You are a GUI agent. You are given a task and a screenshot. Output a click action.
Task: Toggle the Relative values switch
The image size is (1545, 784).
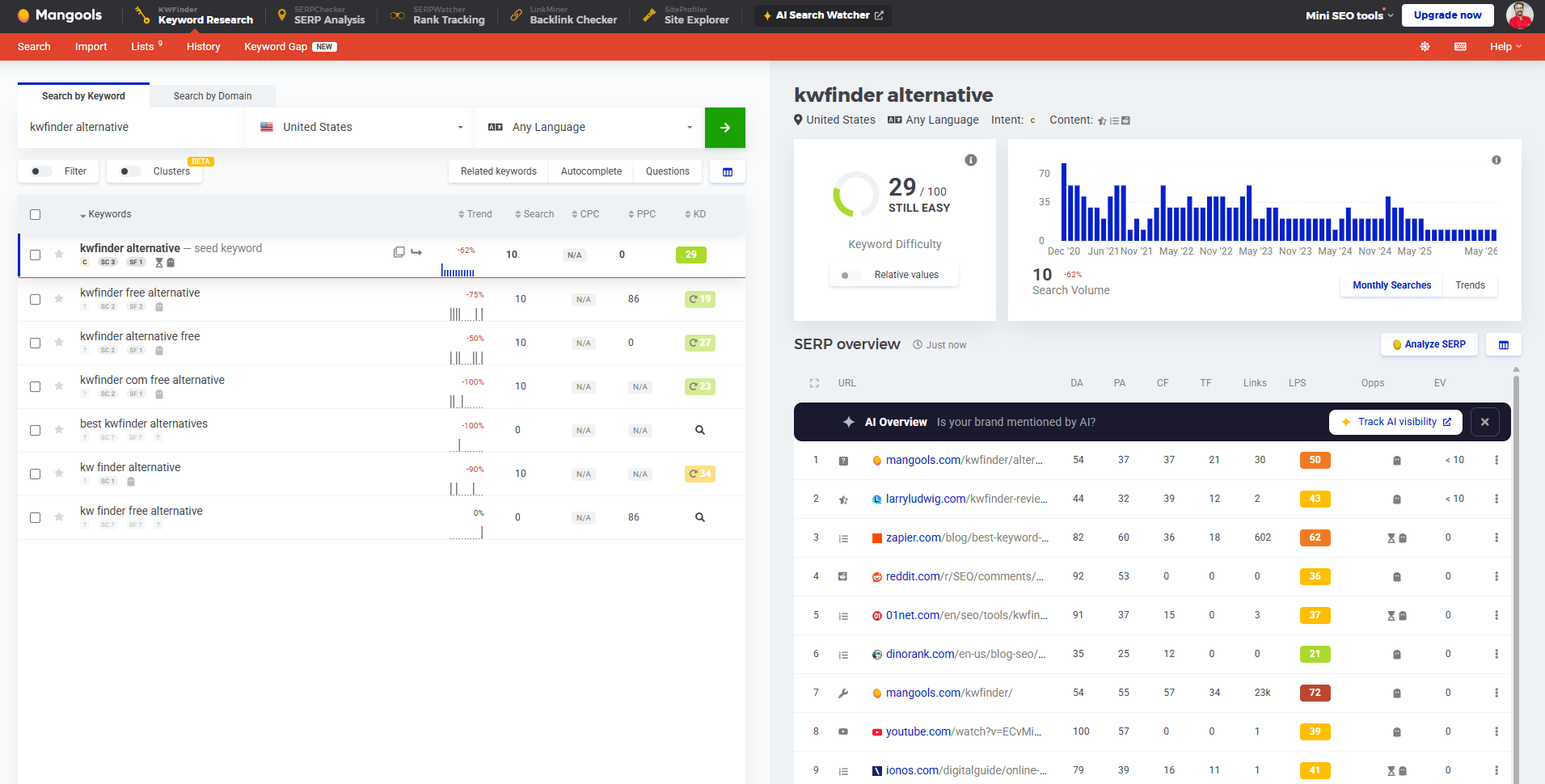pos(850,276)
